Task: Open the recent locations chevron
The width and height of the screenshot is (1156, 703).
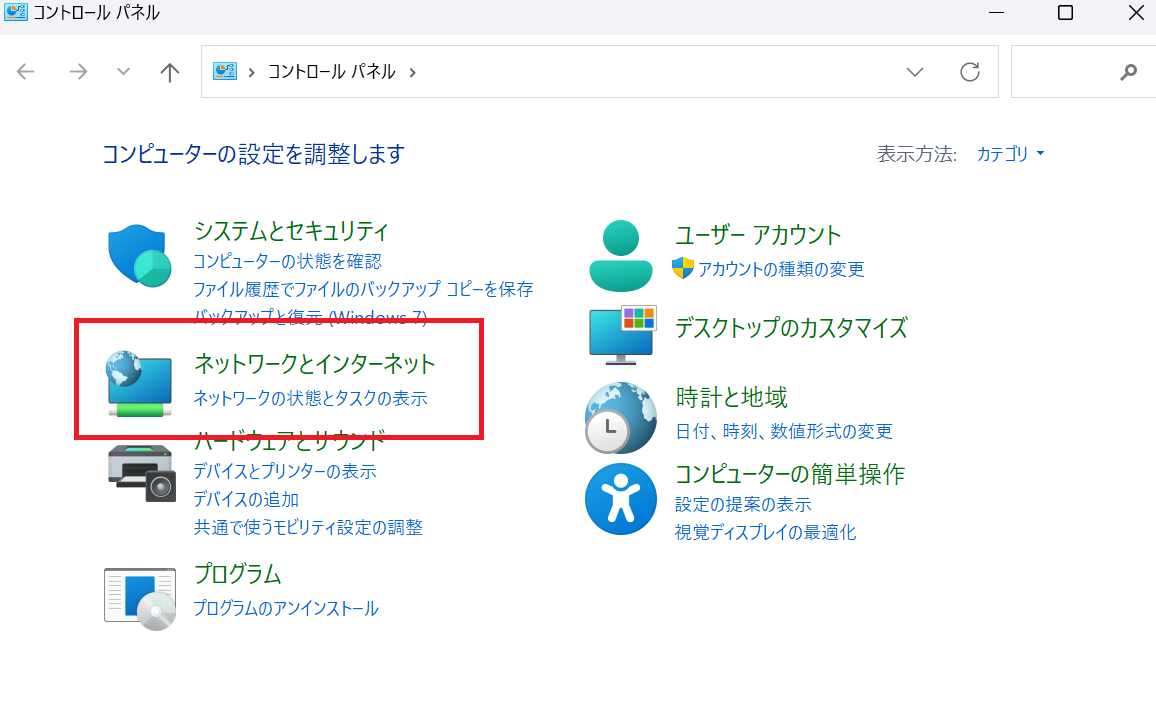Action: pos(124,72)
